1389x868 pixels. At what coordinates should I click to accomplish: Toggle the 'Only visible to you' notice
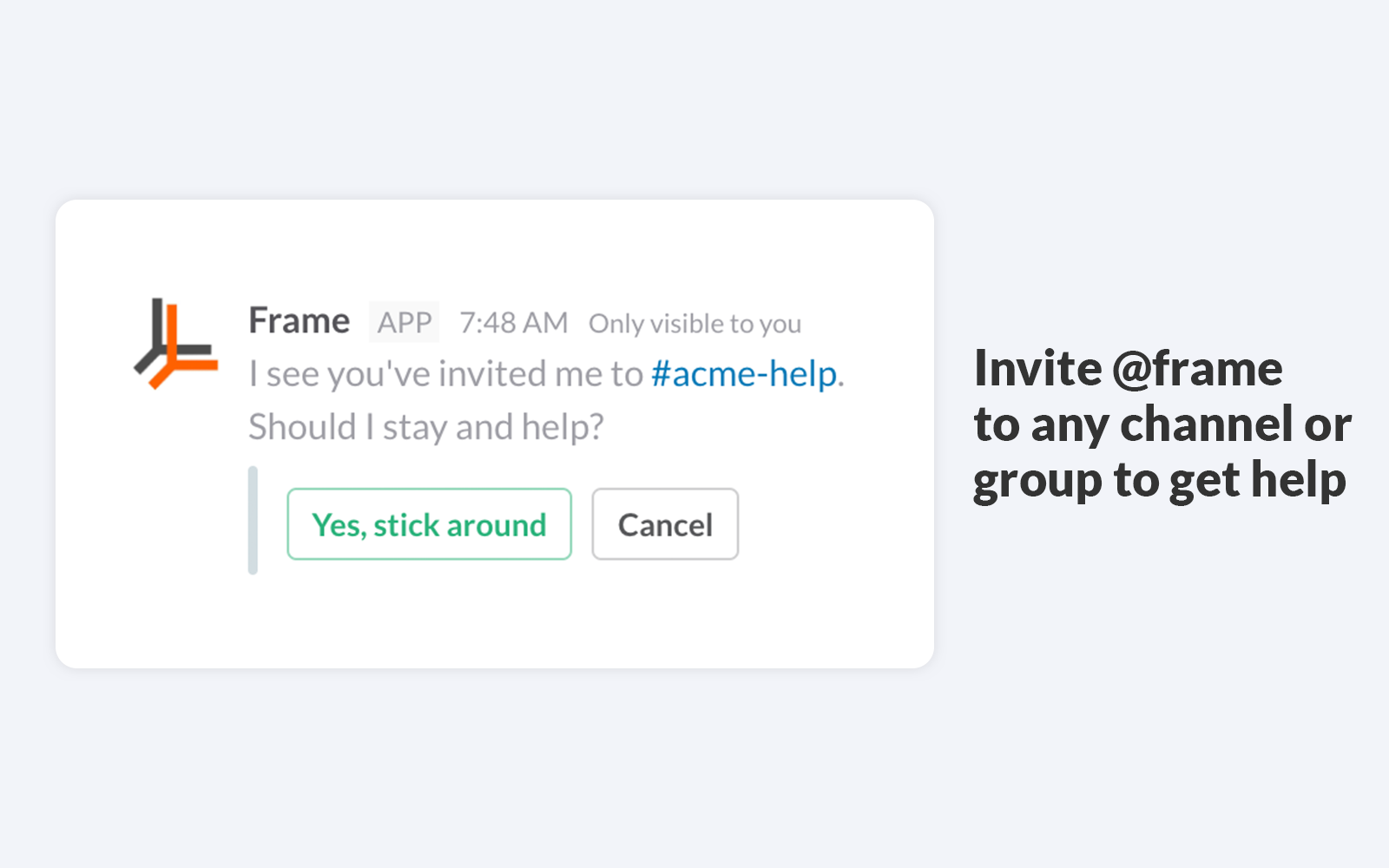click(x=695, y=323)
